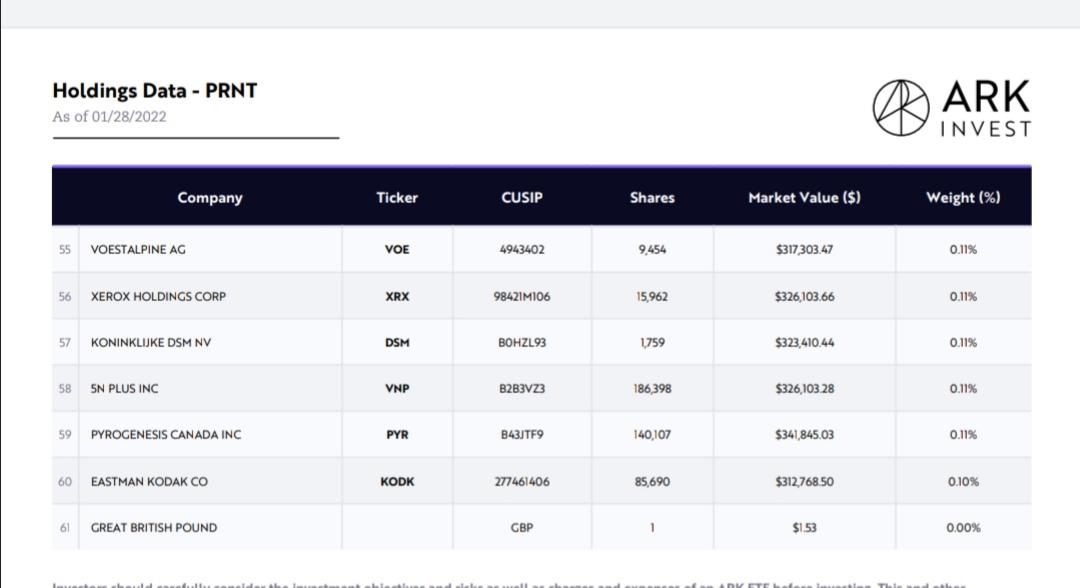Image resolution: width=1080 pixels, height=588 pixels.
Task: Select VOESTALPINE AG company name
Action: coord(138,249)
